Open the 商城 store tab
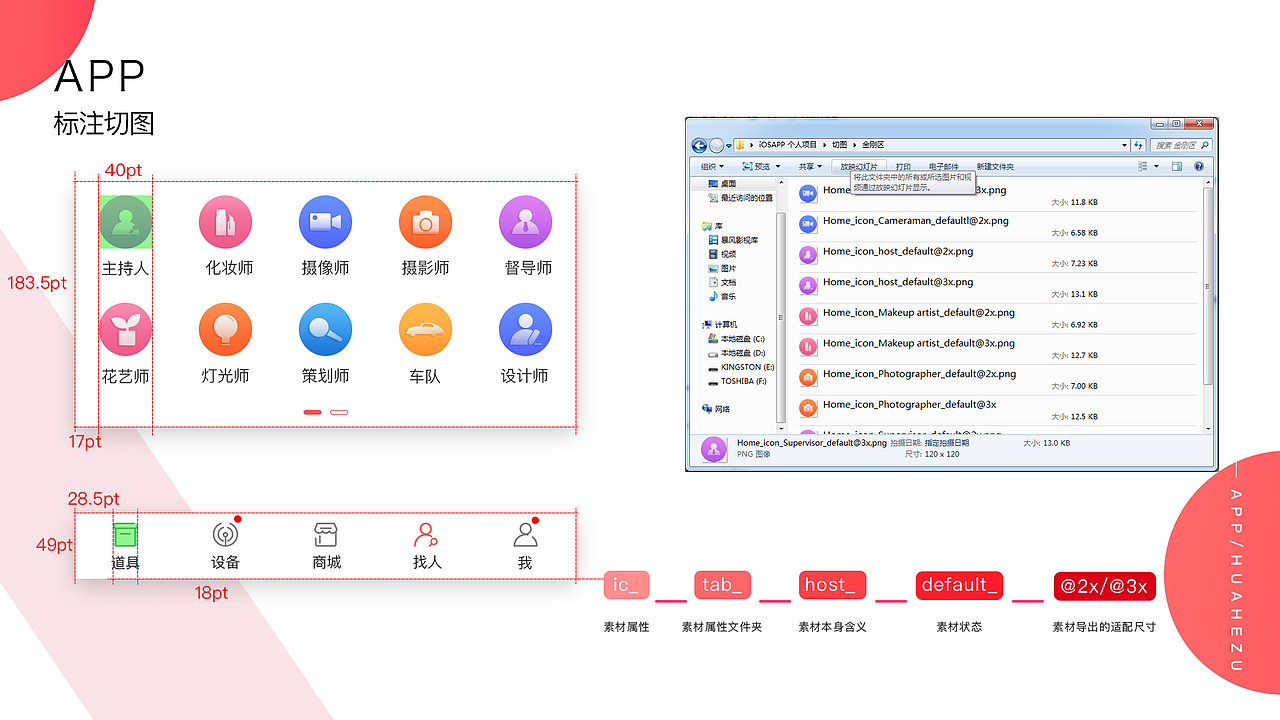1280x720 pixels. [x=326, y=546]
